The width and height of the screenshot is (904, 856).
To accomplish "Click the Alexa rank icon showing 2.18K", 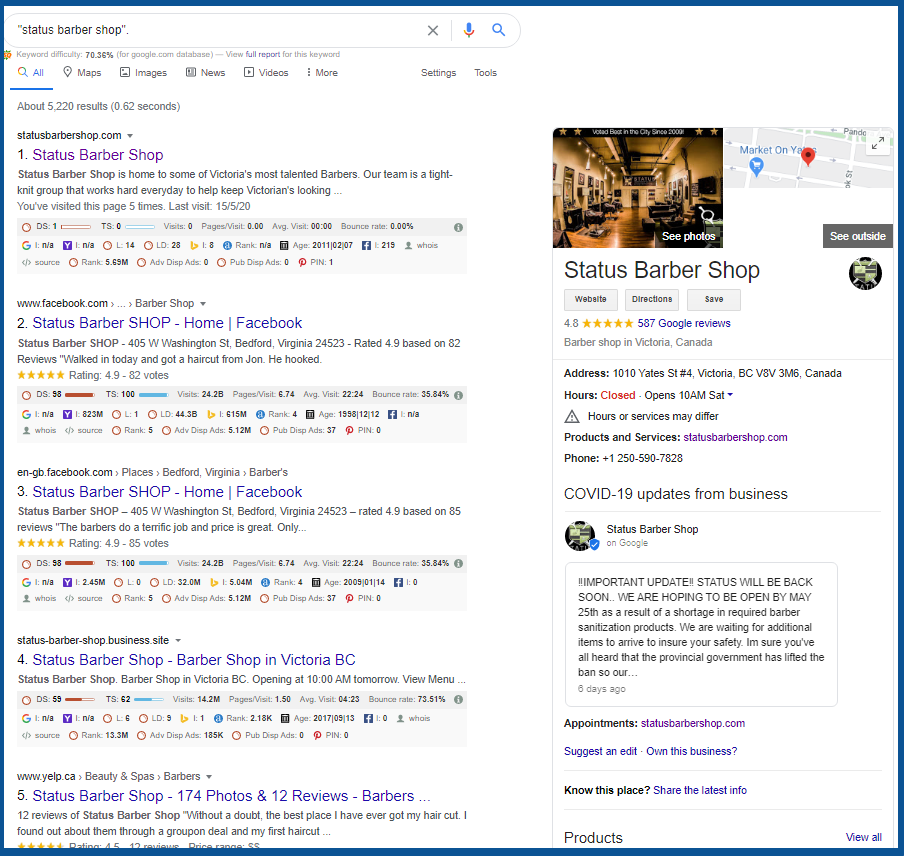I will 218,719.
